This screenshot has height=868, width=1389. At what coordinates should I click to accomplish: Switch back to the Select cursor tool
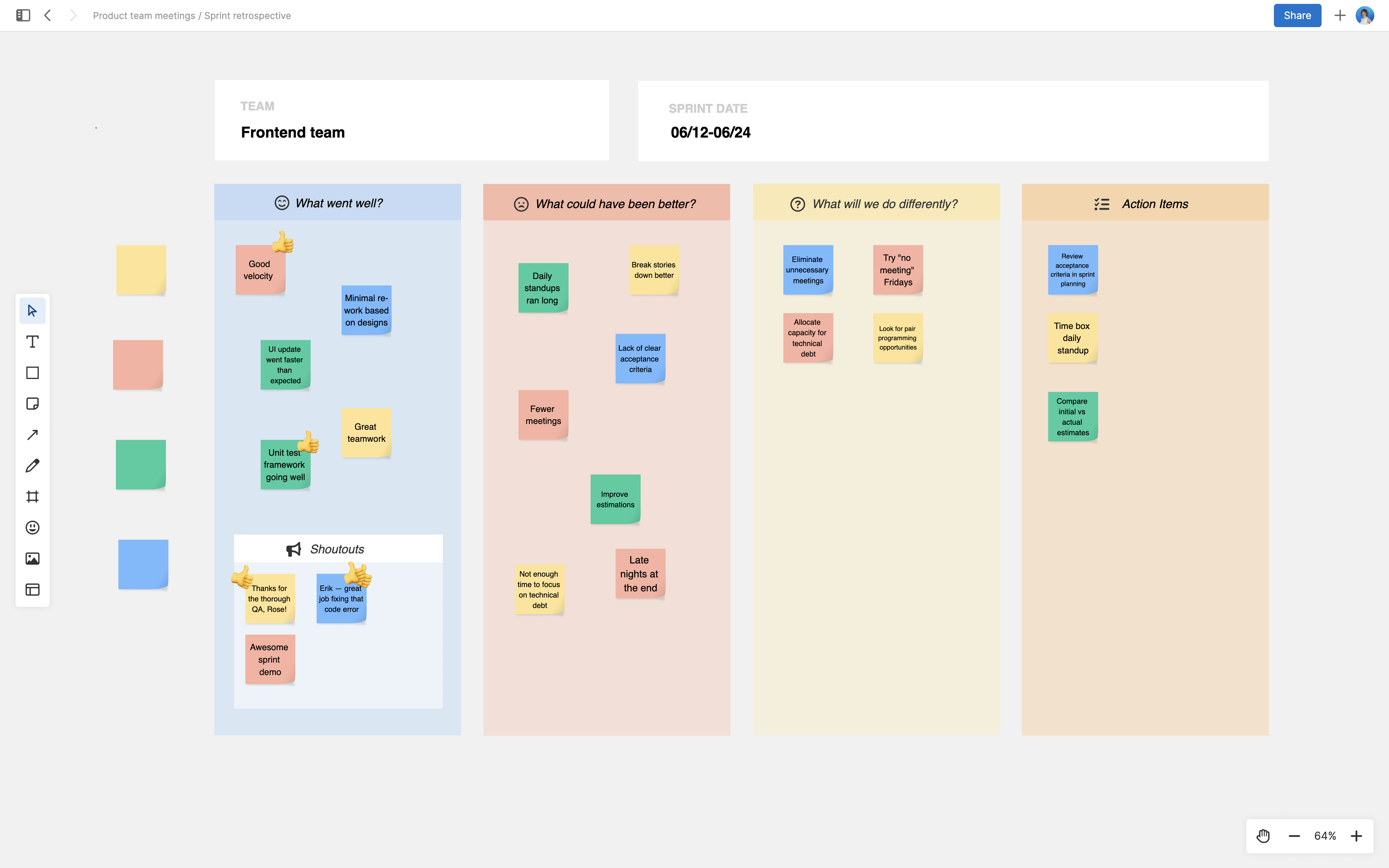click(32, 310)
